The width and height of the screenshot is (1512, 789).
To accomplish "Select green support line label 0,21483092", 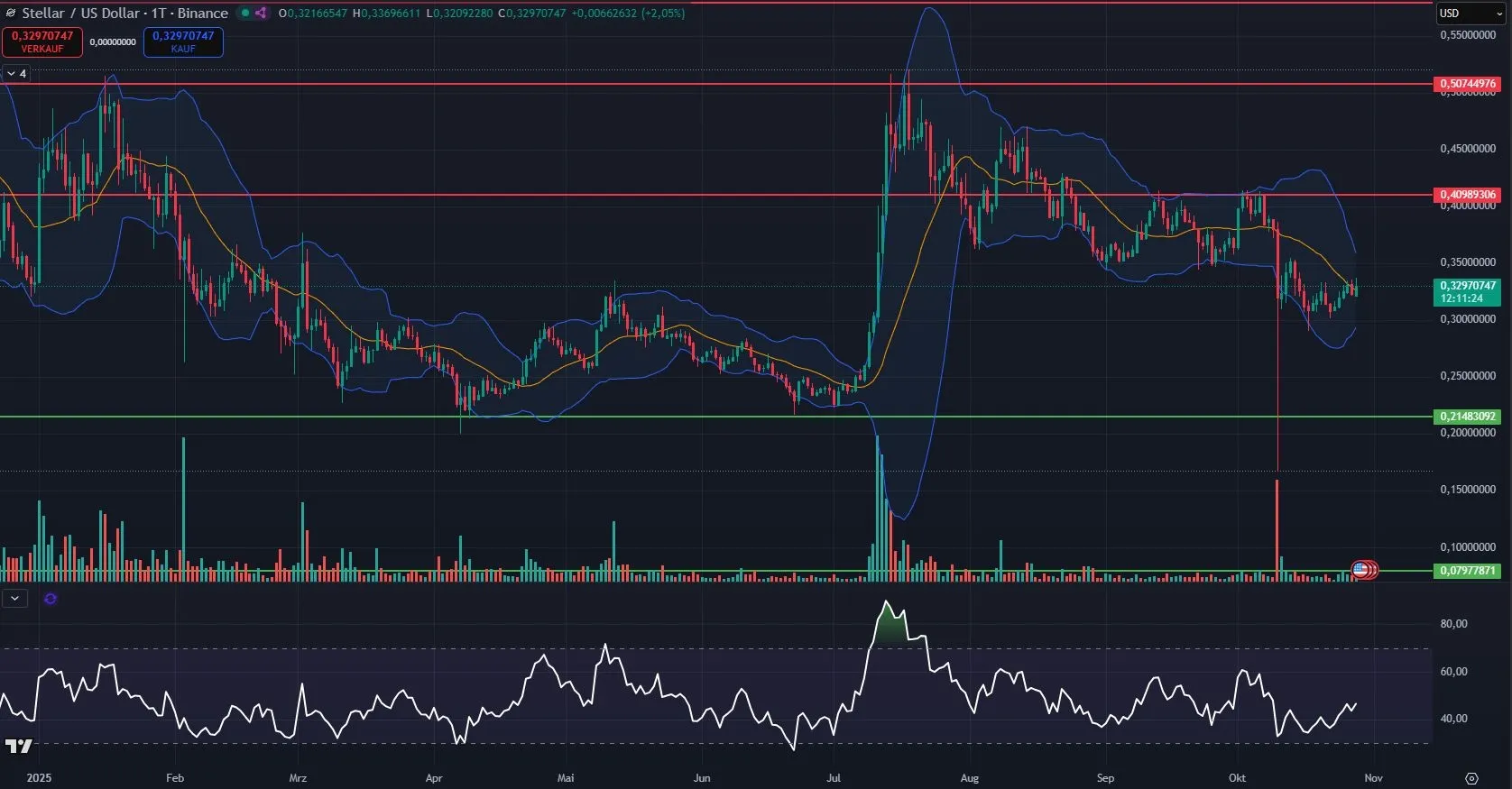I will (1468, 417).
